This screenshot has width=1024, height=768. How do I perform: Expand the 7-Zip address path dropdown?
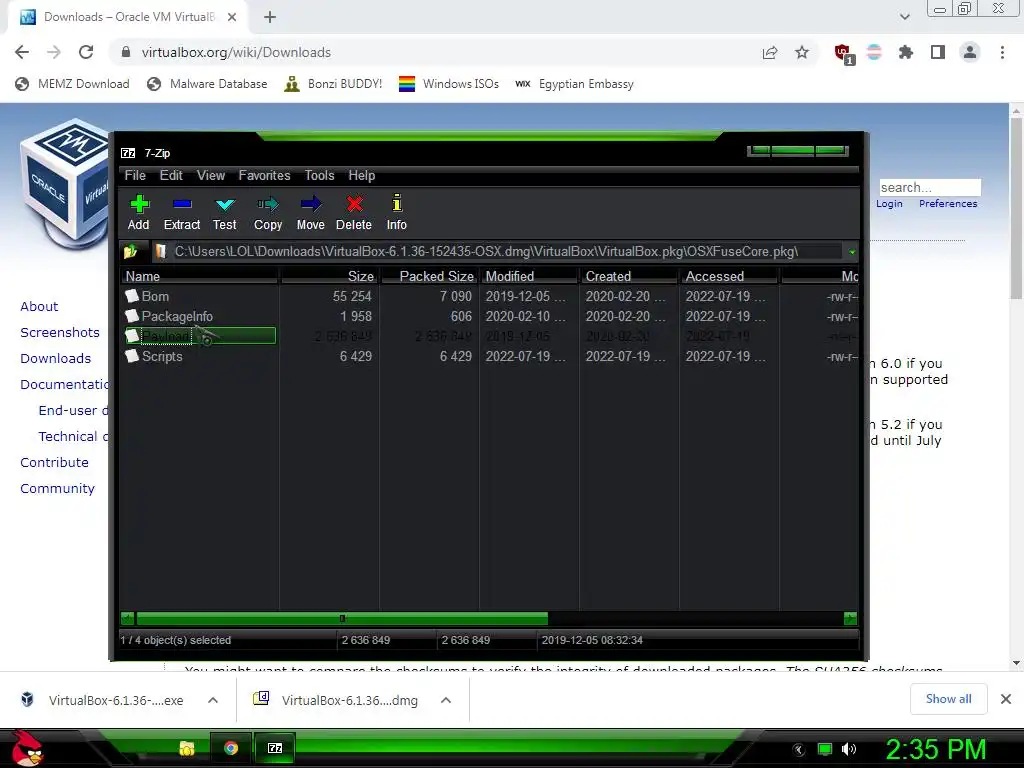point(852,252)
